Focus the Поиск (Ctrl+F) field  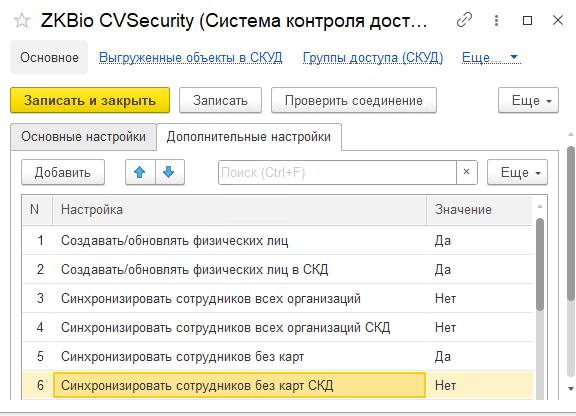pos(337,172)
